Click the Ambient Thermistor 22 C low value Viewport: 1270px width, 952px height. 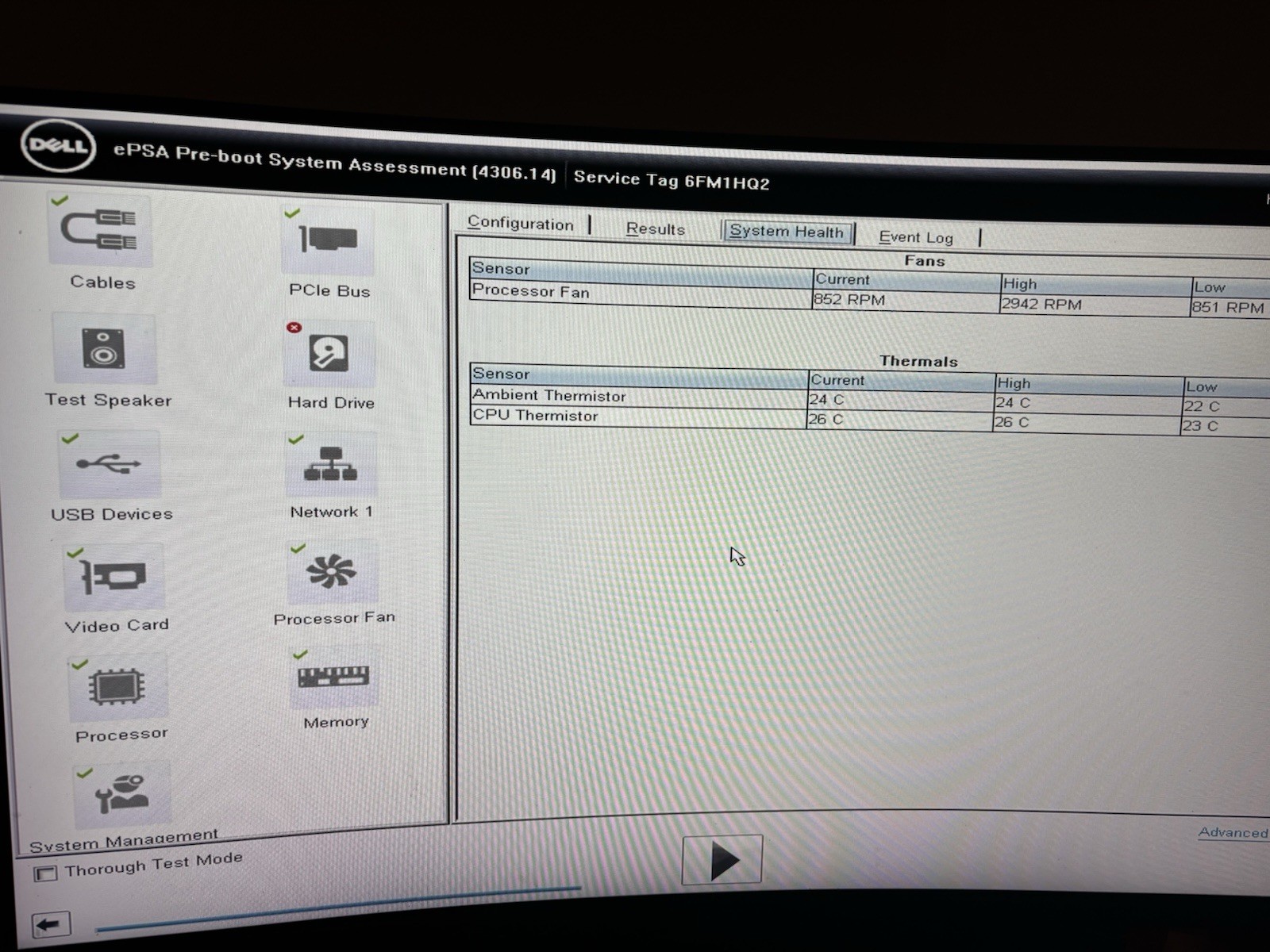[x=1201, y=406]
